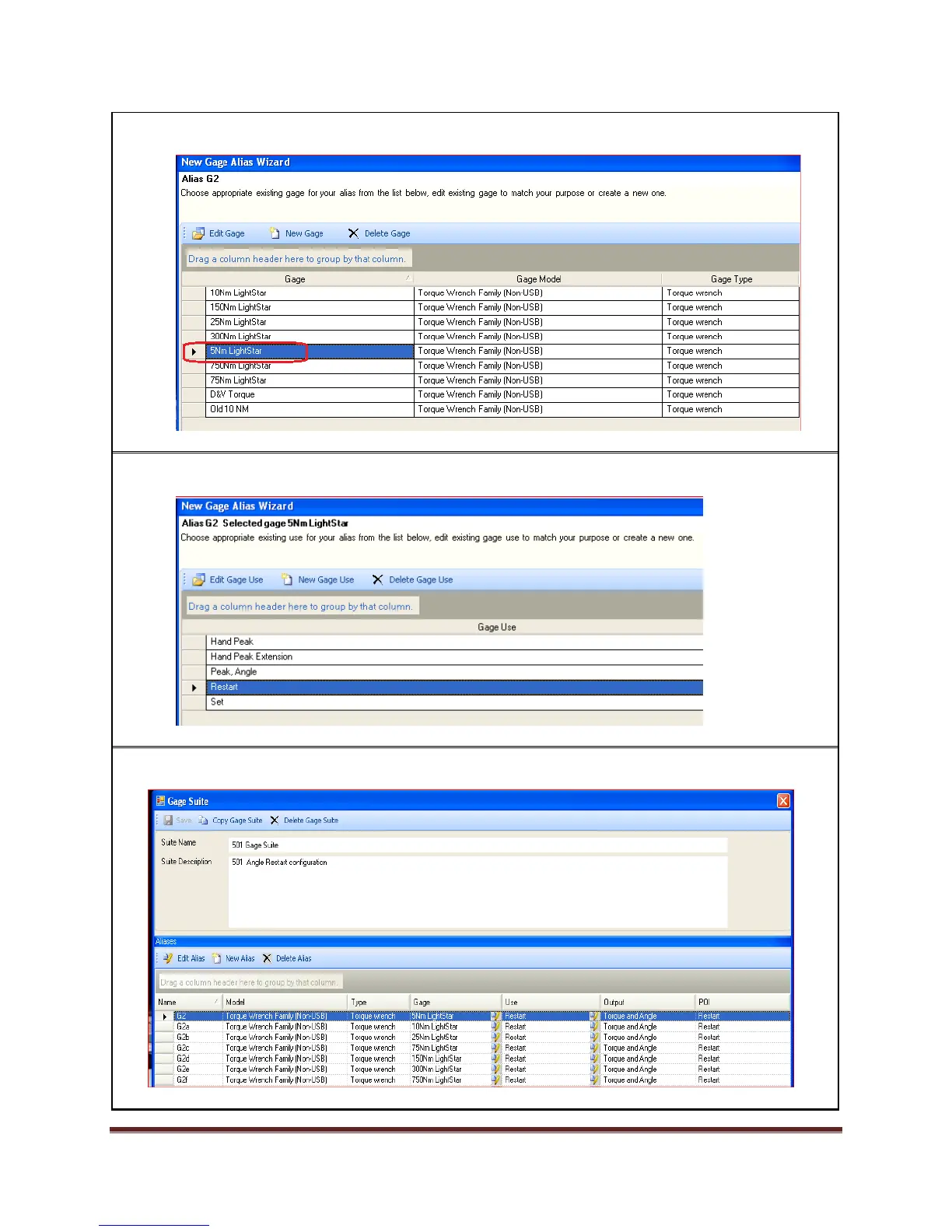Select the Old 10 NM gage row
This screenshot has height=1232, width=952.
point(310,409)
